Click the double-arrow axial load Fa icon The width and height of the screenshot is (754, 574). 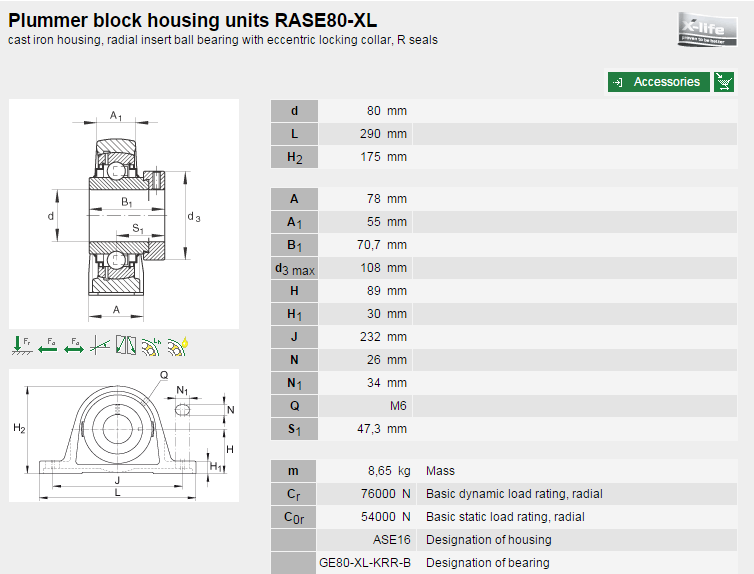(x=73, y=345)
